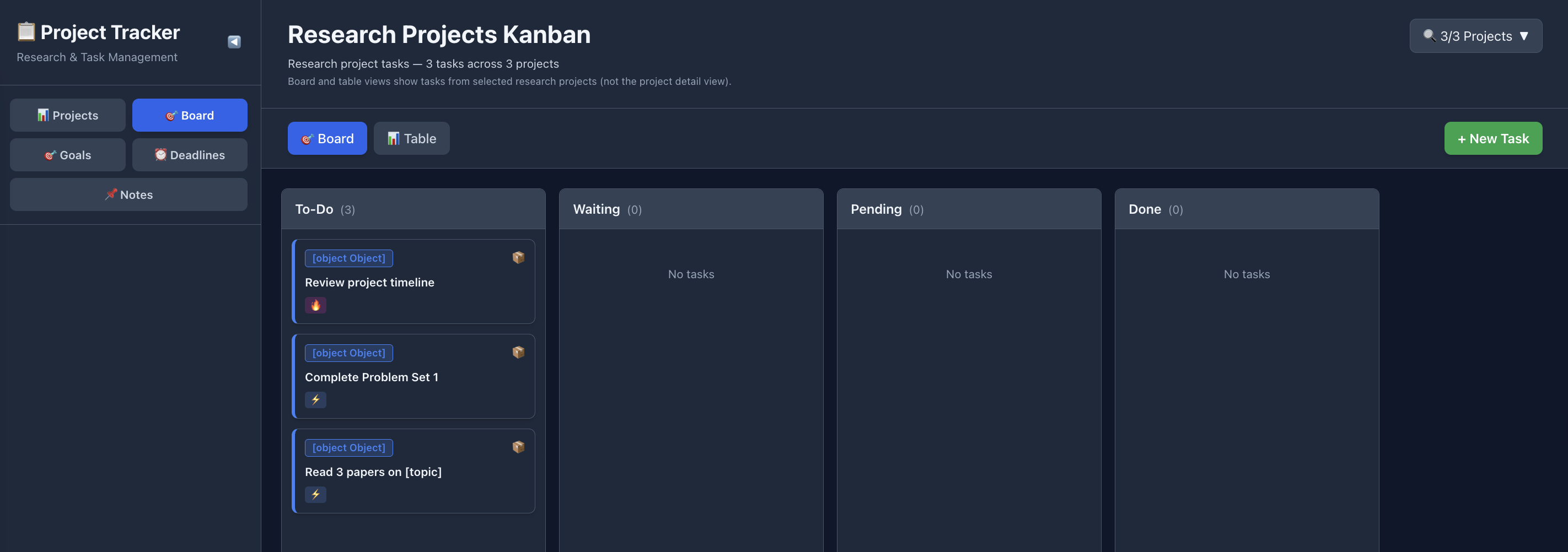Select the project badge on Complete Problem Set 1
Viewport: 1568px width, 552px height.
348,353
